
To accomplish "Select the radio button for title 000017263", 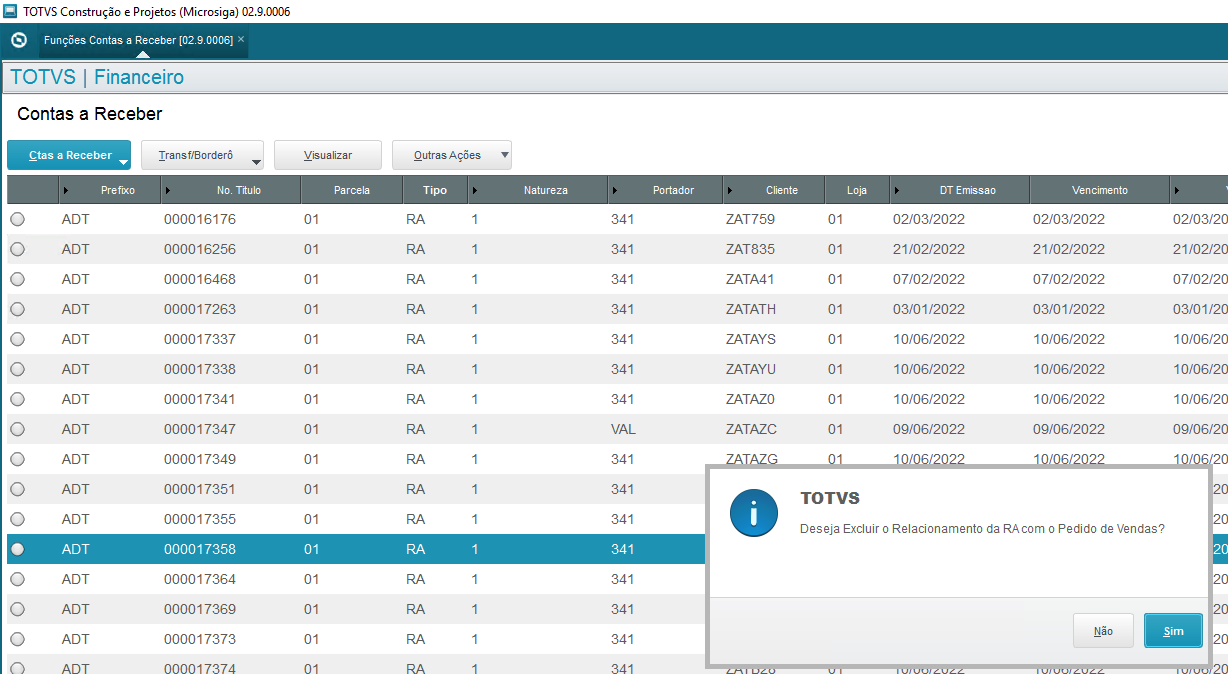I will click(x=18, y=309).
